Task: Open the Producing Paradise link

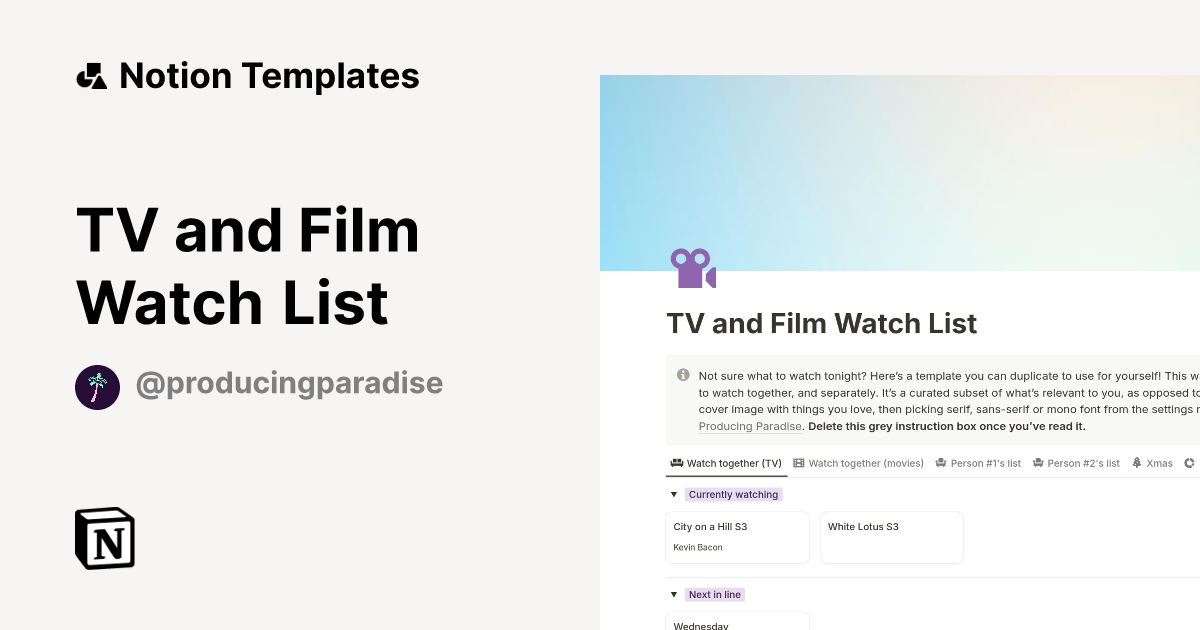Action: pyautogui.click(x=749, y=426)
